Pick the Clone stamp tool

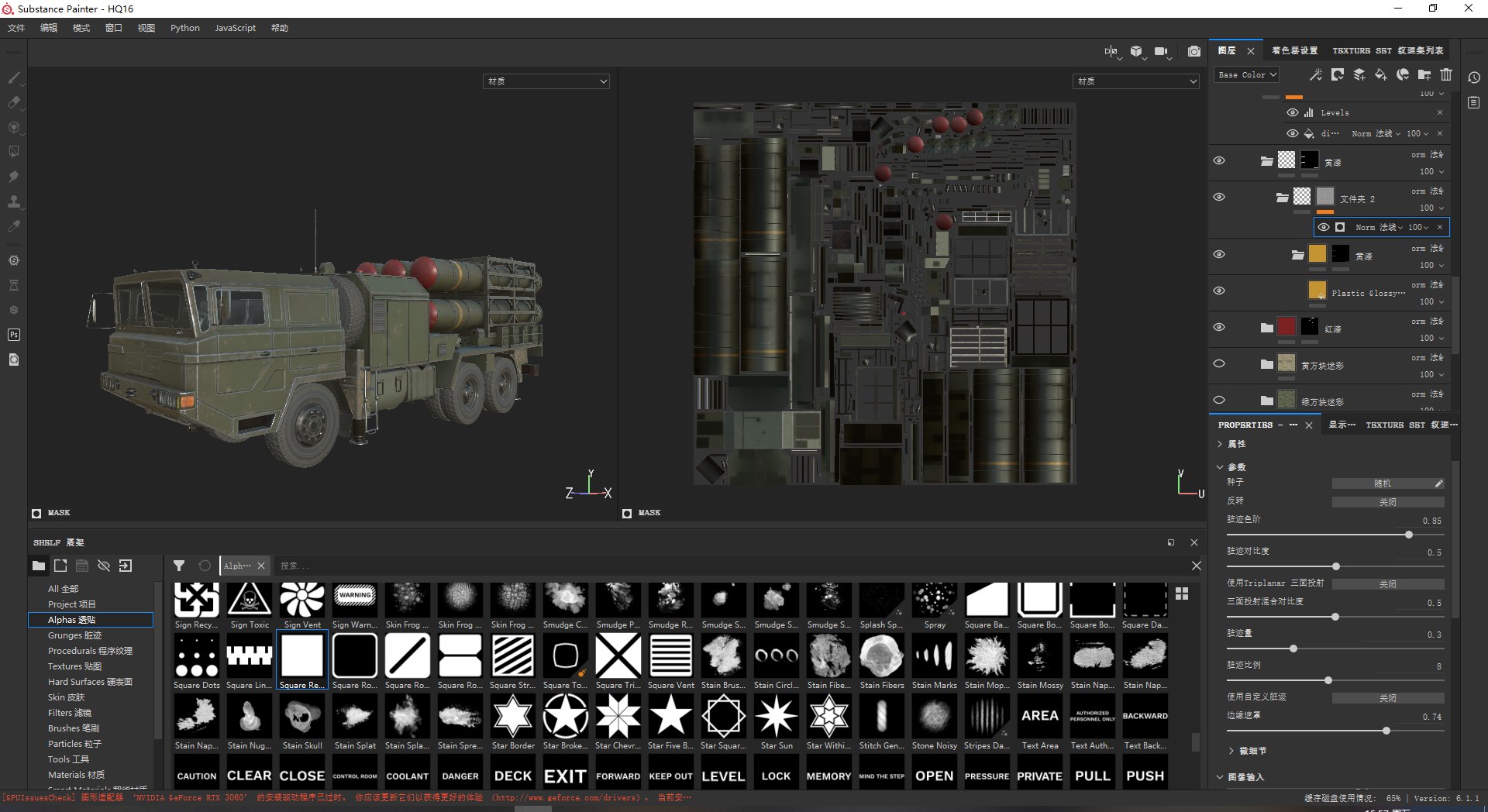(x=14, y=201)
